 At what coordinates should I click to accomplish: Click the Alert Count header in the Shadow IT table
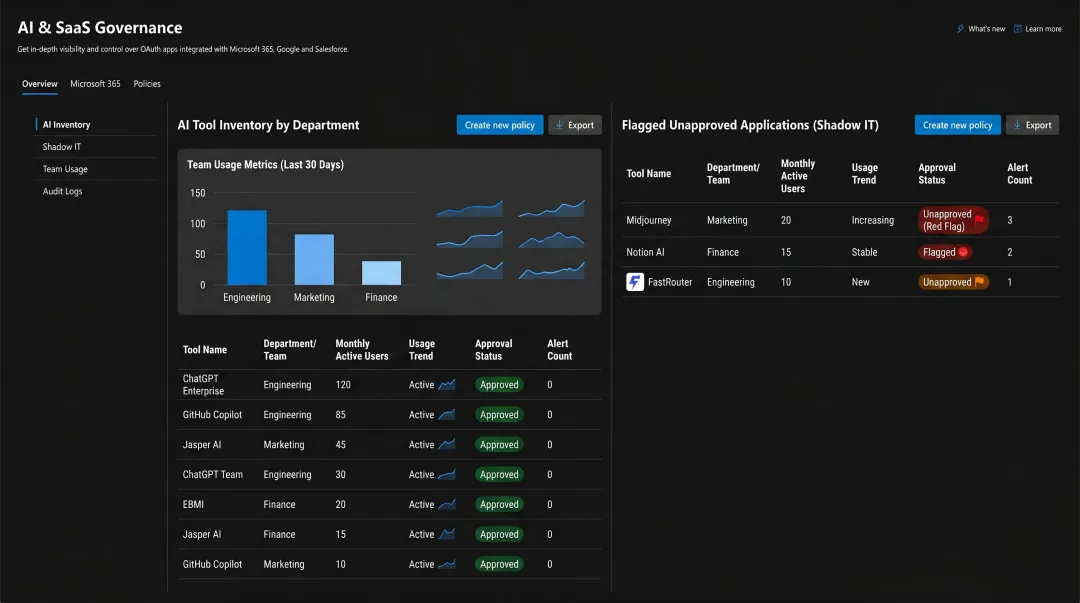pos(1019,174)
